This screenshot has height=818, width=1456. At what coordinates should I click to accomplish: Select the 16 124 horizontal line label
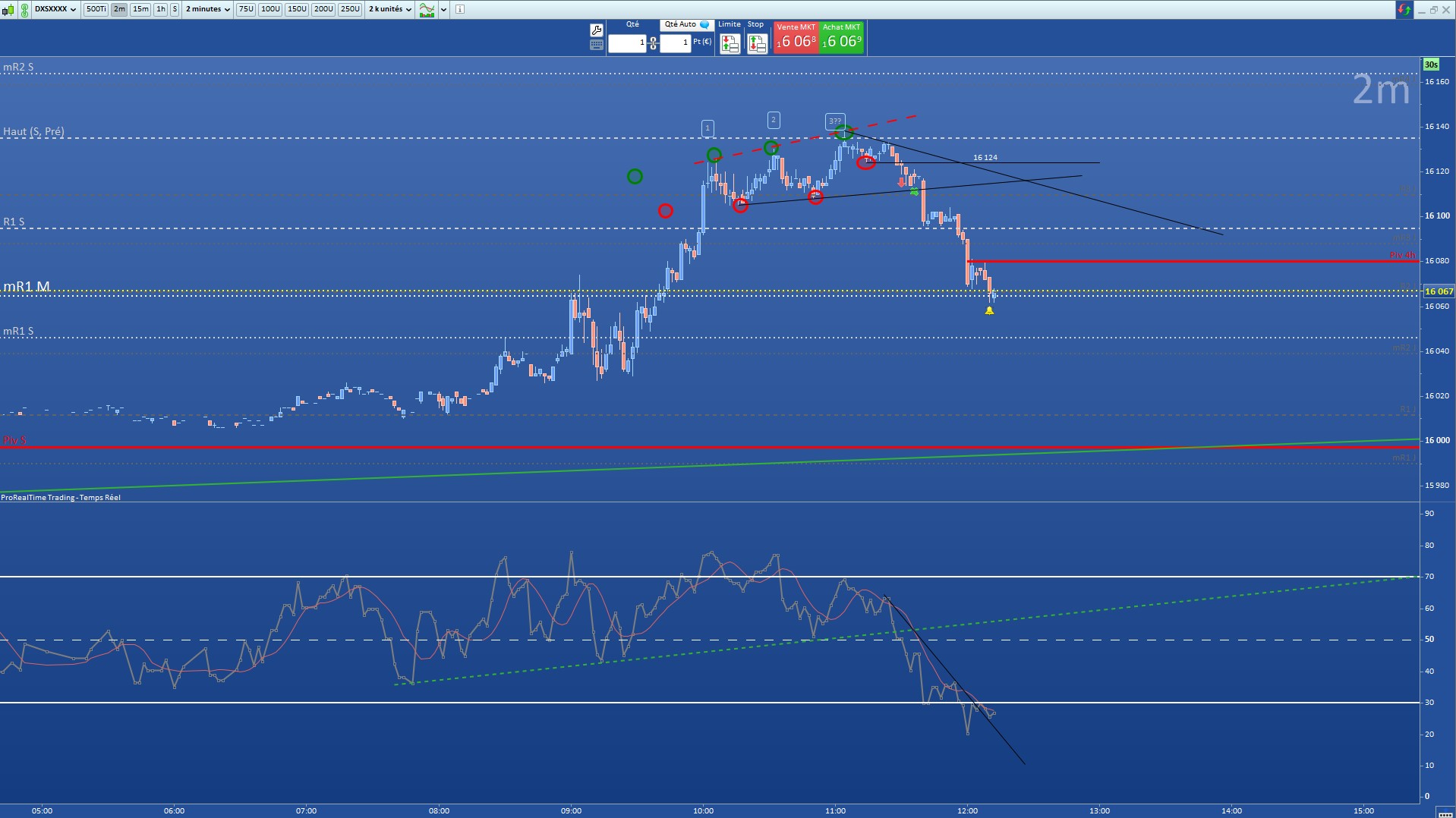[x=985, y=158]
